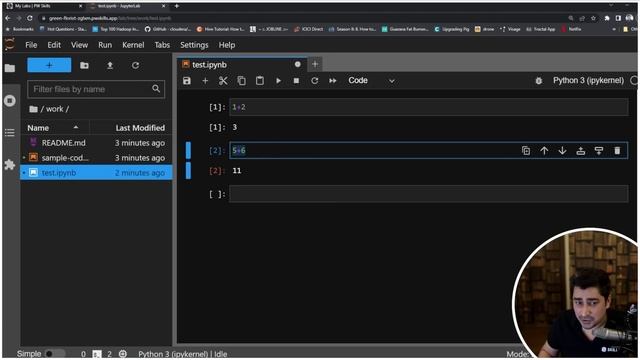Cut the selected cell with scissors icon
Screen dimensions: 640x360
point(223,81)
